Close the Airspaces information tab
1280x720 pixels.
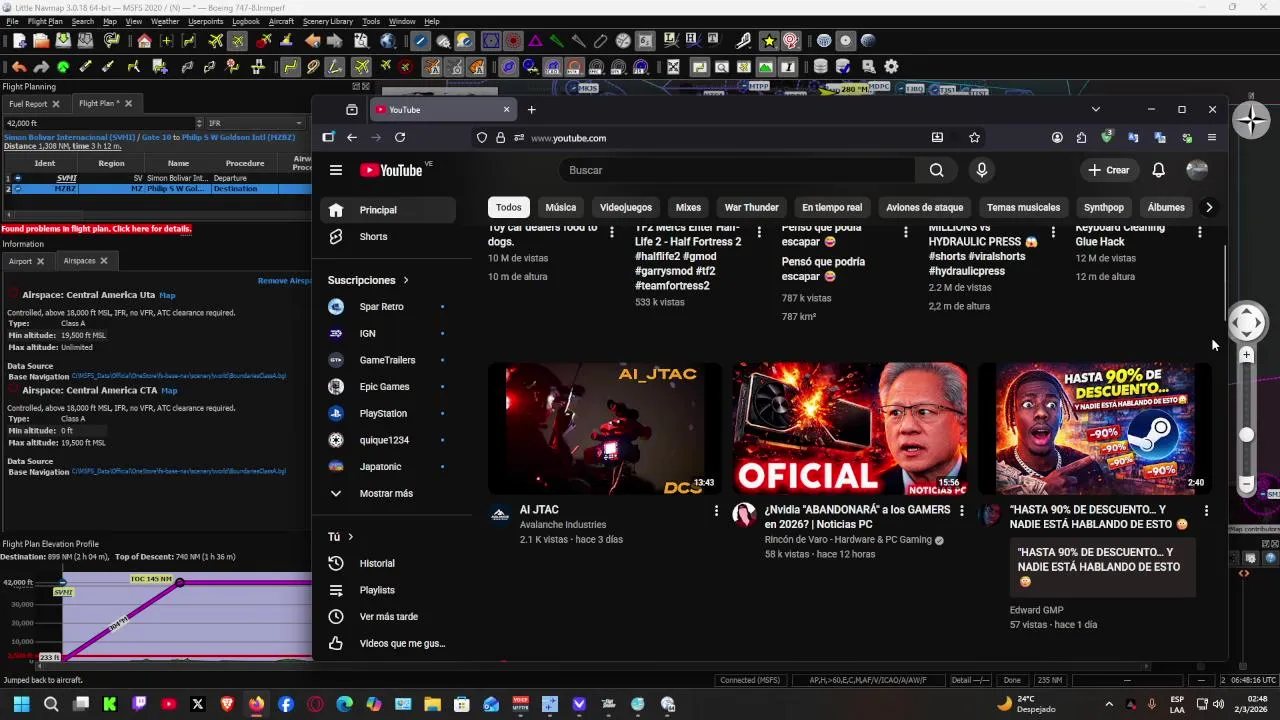[103, 261]
